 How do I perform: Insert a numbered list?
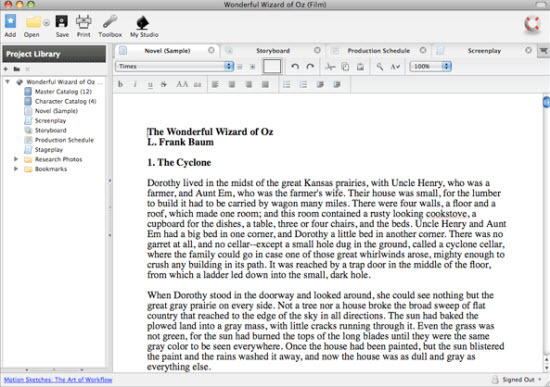click(303, 84)
